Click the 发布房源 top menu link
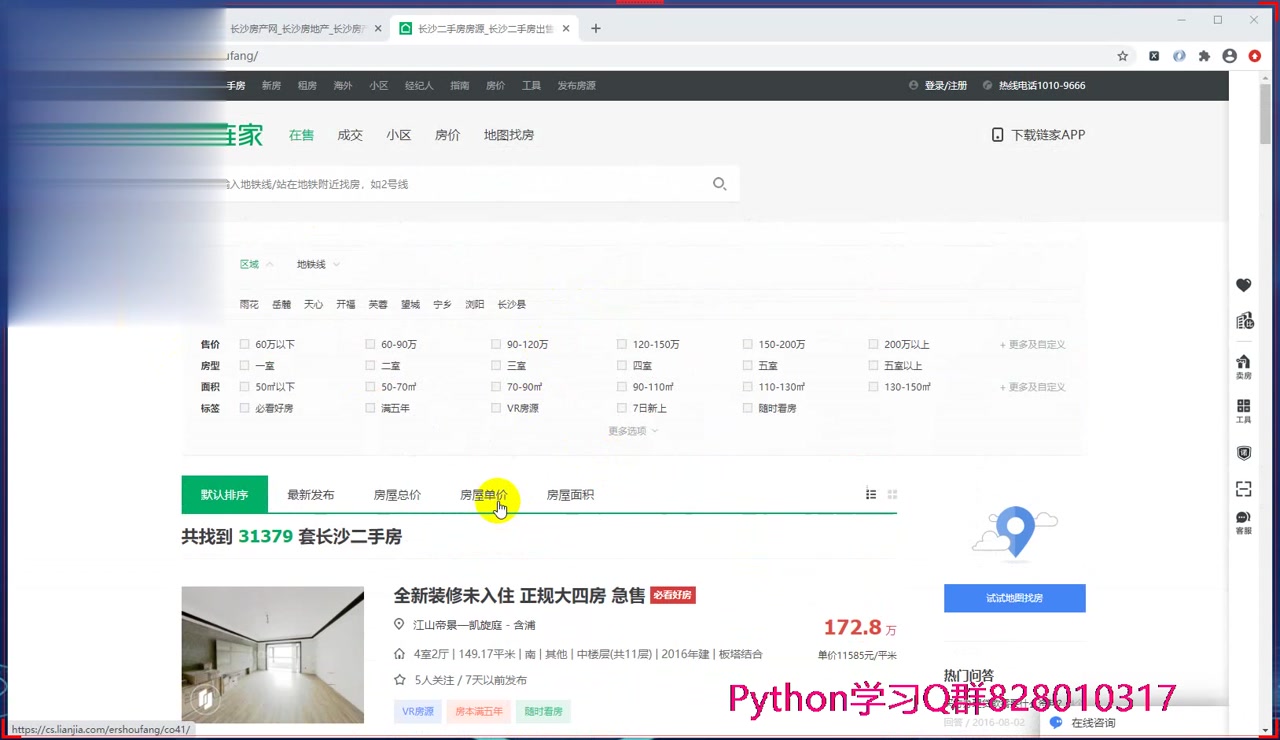Image resolution: width=1280 pixels, height=740 pixels. 577,86
